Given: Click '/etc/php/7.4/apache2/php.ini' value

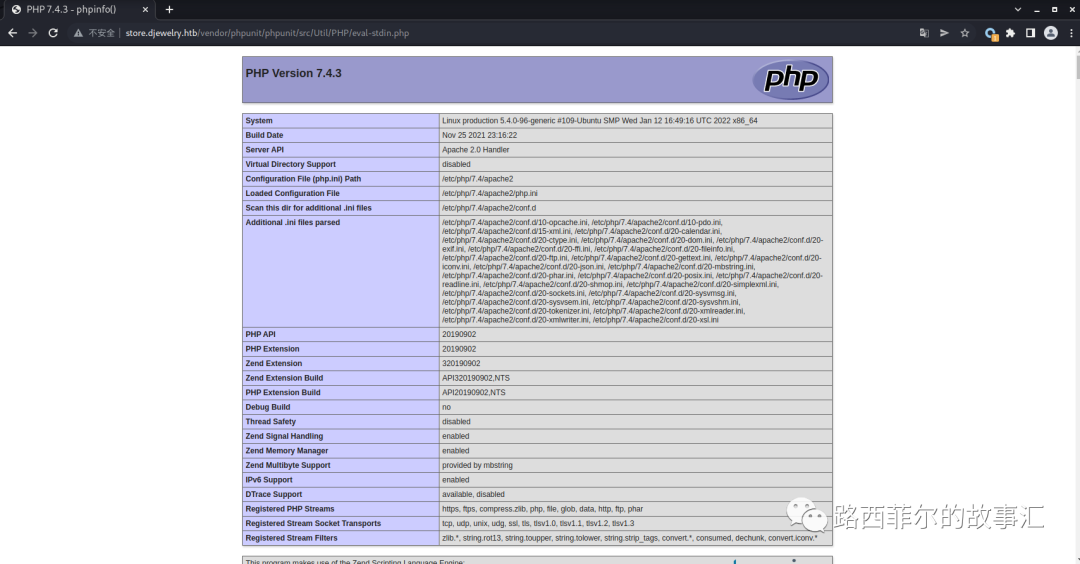Looking at the screenshot, I should (x=490, y=193).
